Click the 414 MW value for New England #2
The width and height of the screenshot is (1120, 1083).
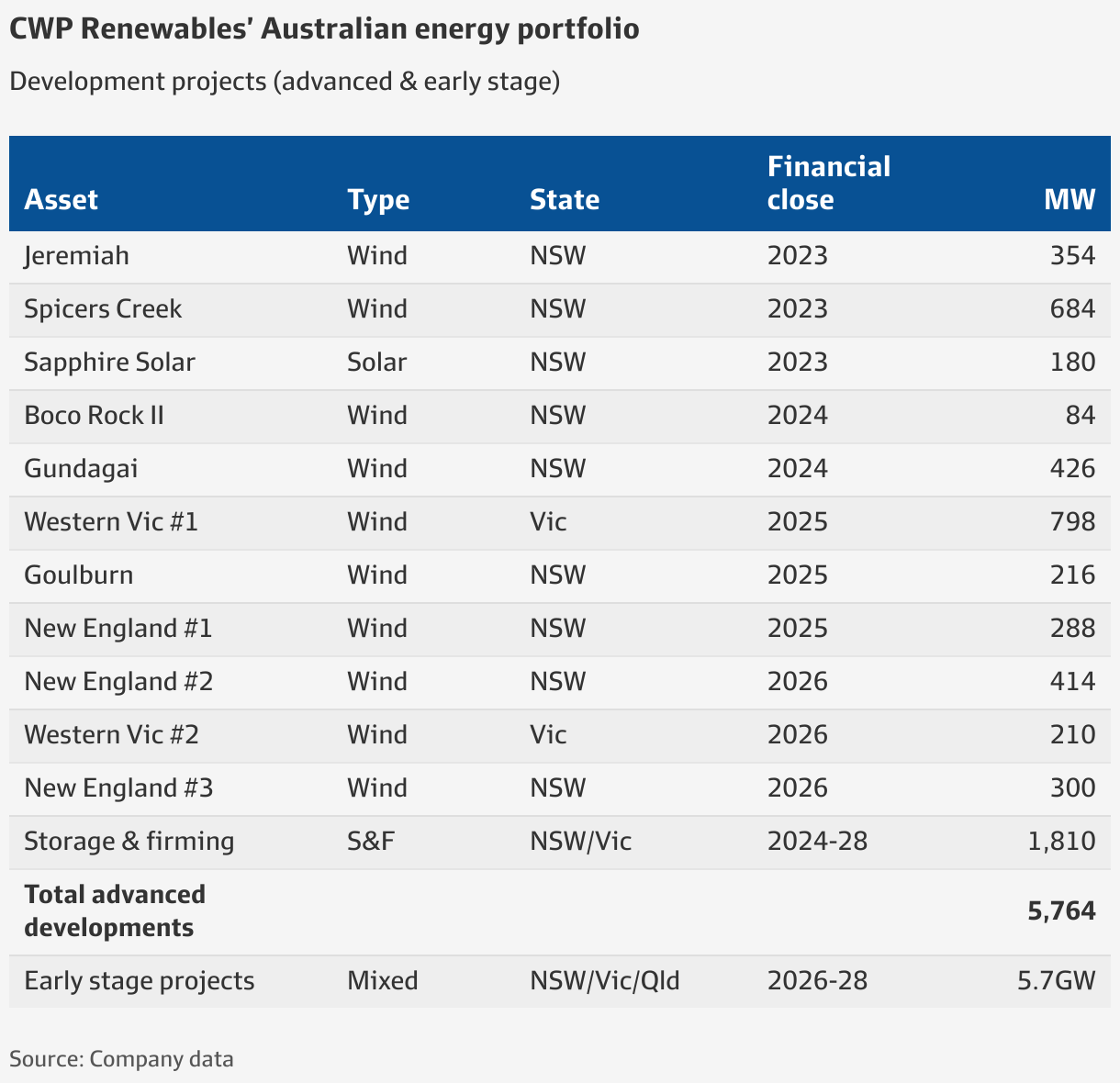pos(1072,681)
